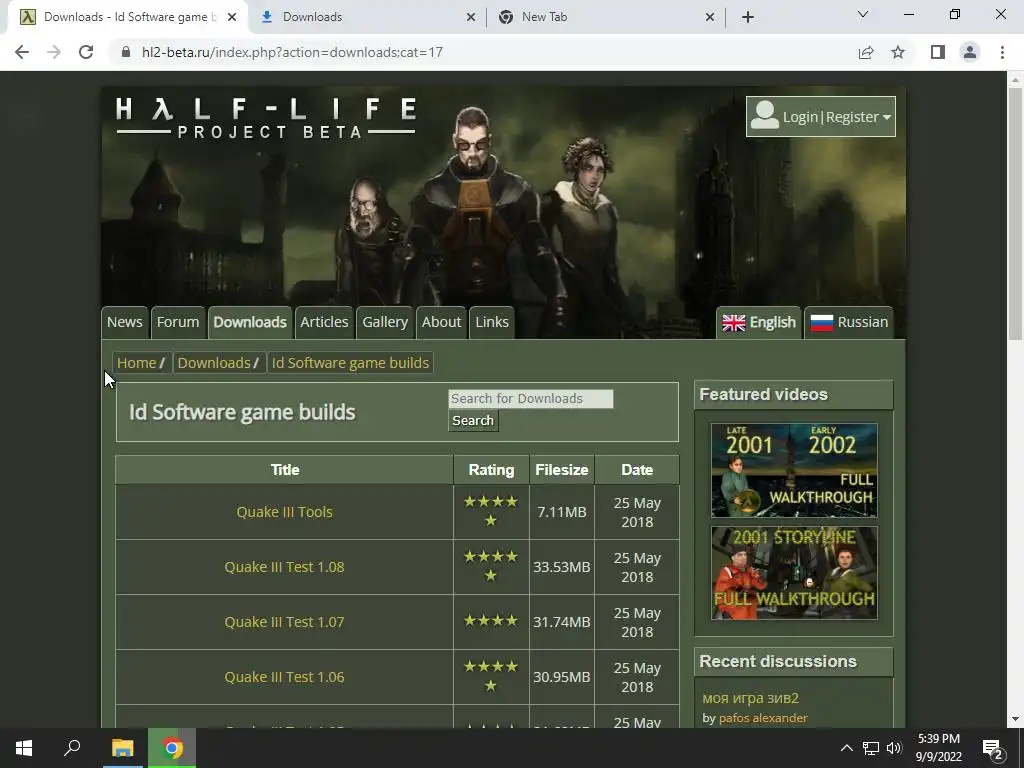The image size is (1024, 768).
Task: Bookmark this page with the star icon
Action: click(898, 52)
